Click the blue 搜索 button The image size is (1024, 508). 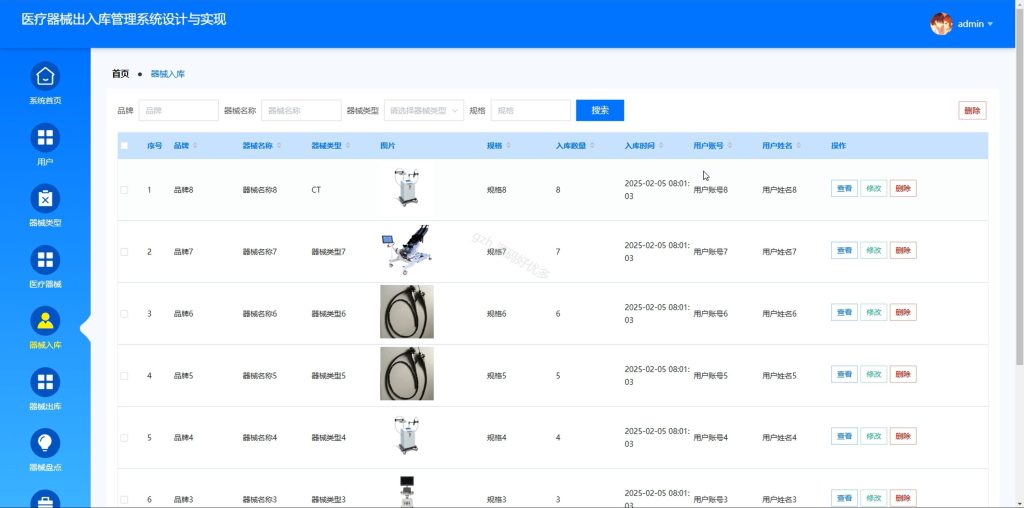click(600, 110)
